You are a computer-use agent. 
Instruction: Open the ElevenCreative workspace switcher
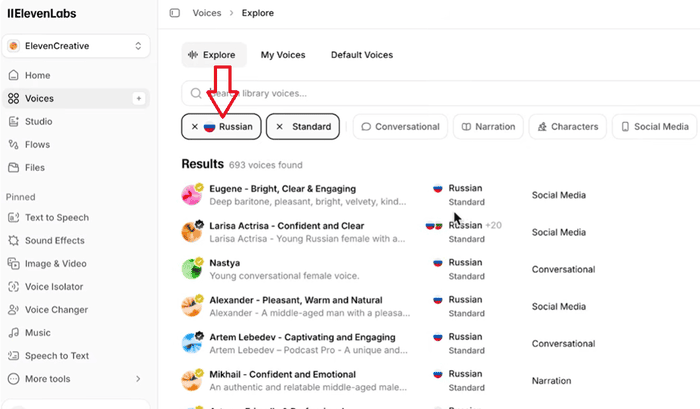(x=76, y=46)
